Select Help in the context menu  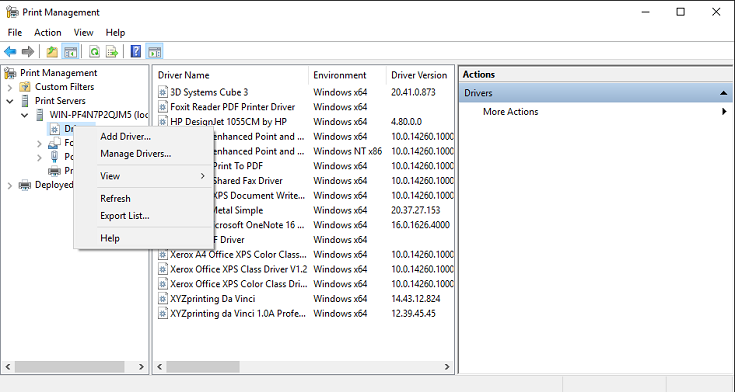click(x=110, y=238)
